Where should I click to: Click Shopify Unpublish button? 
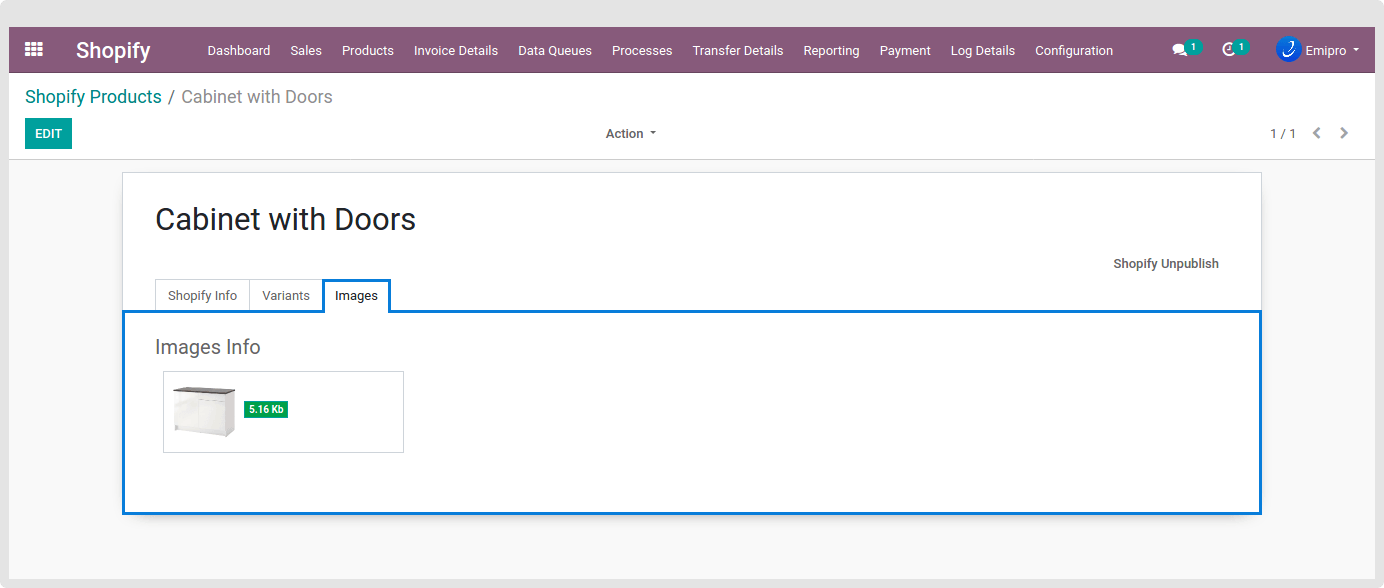(x=1165, y=264)
